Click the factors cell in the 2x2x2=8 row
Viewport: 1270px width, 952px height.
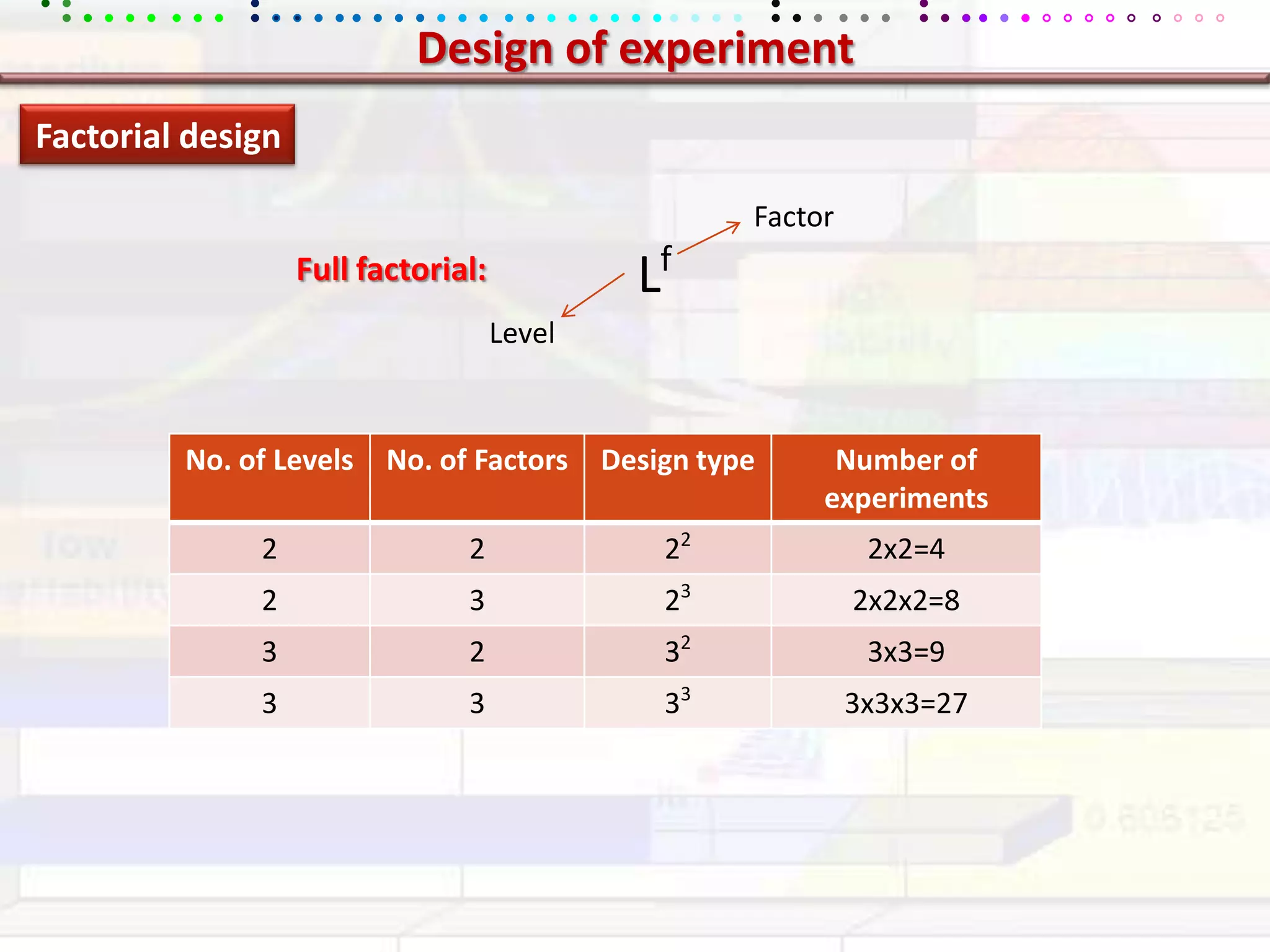point(477,600)
